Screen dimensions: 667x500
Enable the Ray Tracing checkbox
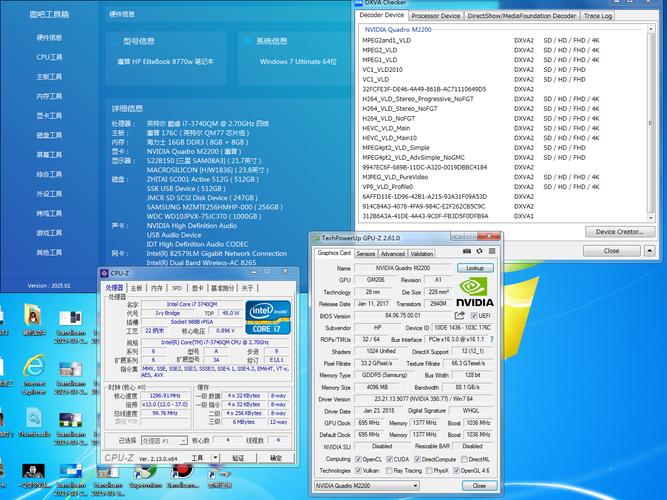point(389,470)
